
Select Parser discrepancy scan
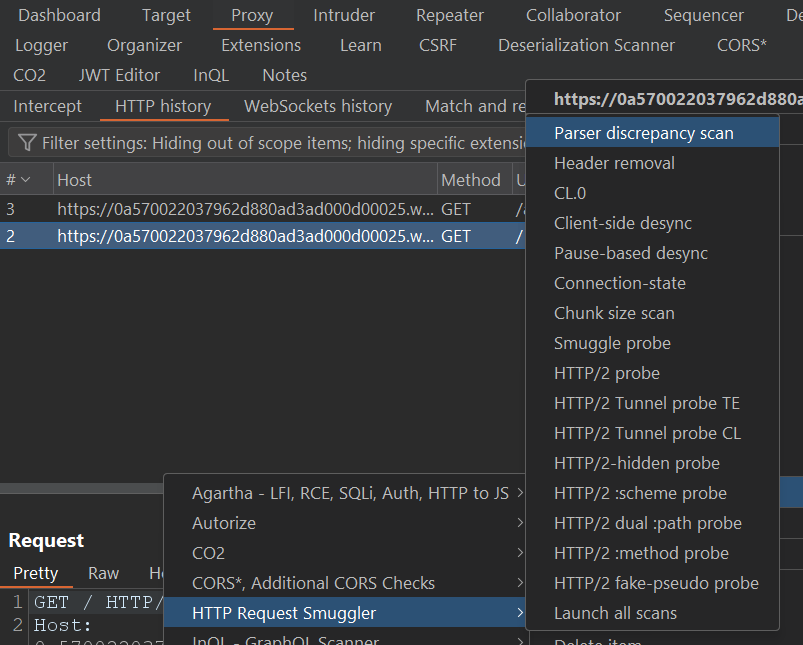point(643,133)
